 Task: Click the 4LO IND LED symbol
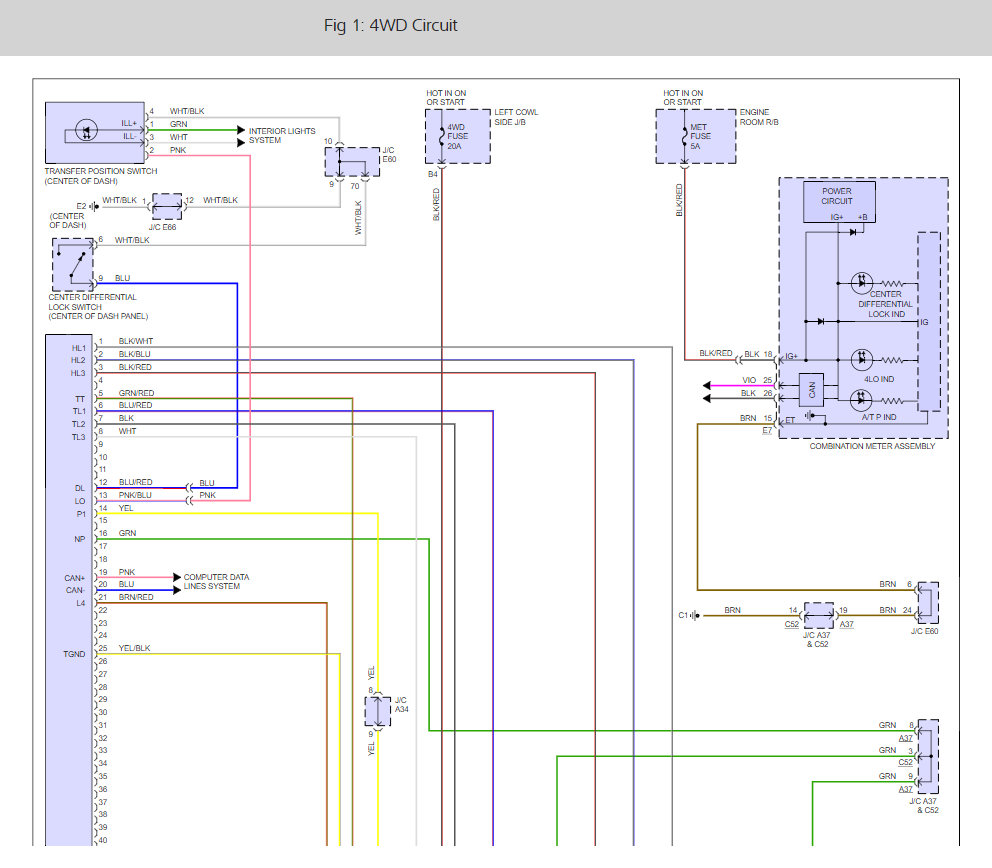(861, 359)
